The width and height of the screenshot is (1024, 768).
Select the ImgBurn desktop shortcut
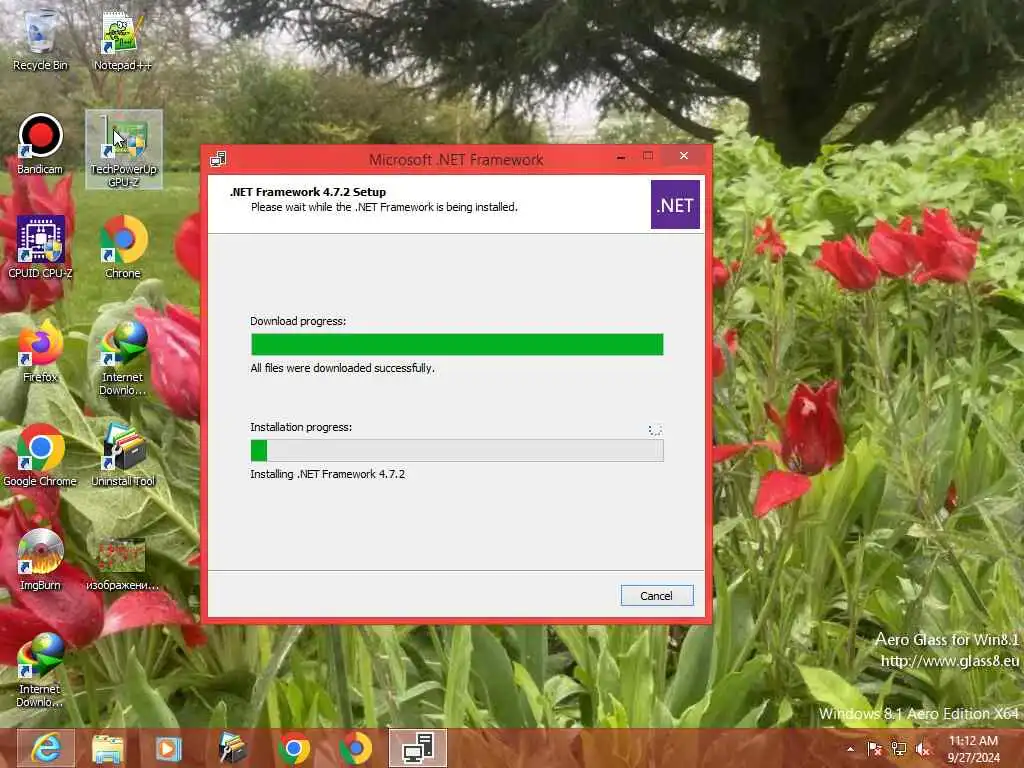pos(40,560)
